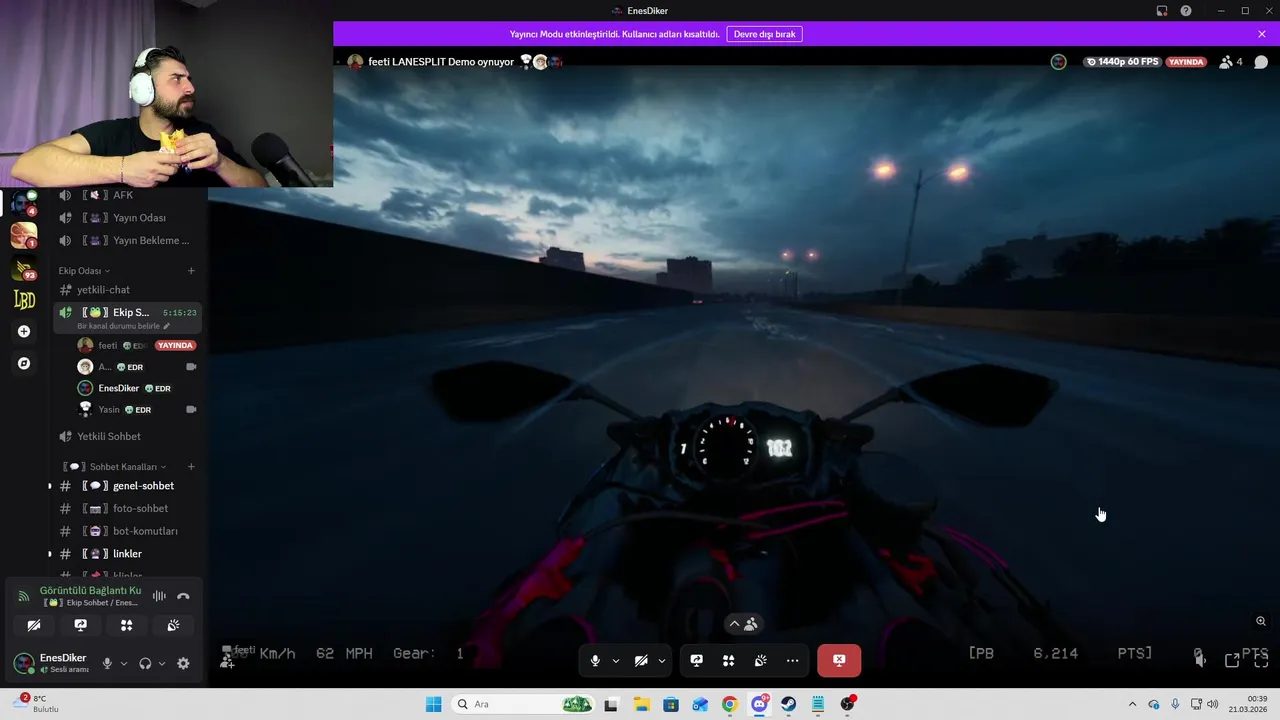Open the help icon in the title bar

(1186, 11)
